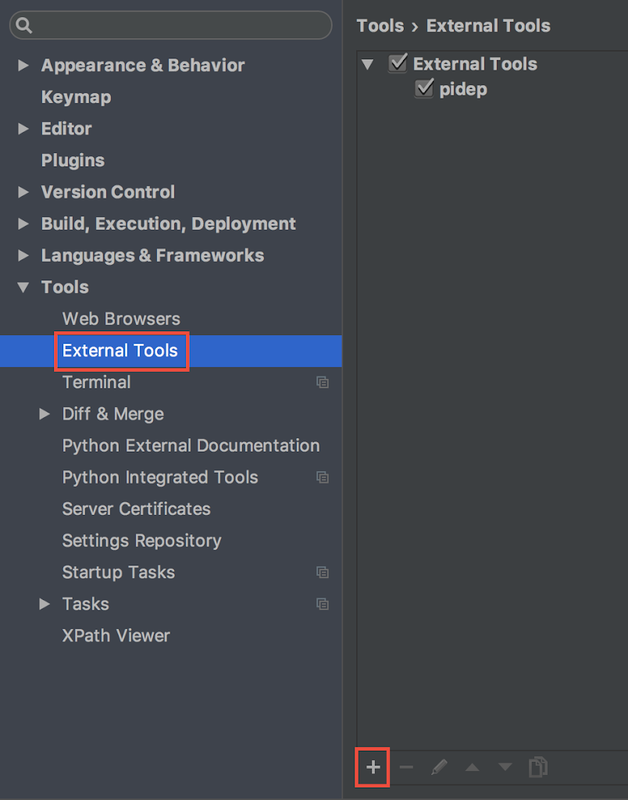Click the plus icon to add tool
628x800 pixels.
coord(373,767)
